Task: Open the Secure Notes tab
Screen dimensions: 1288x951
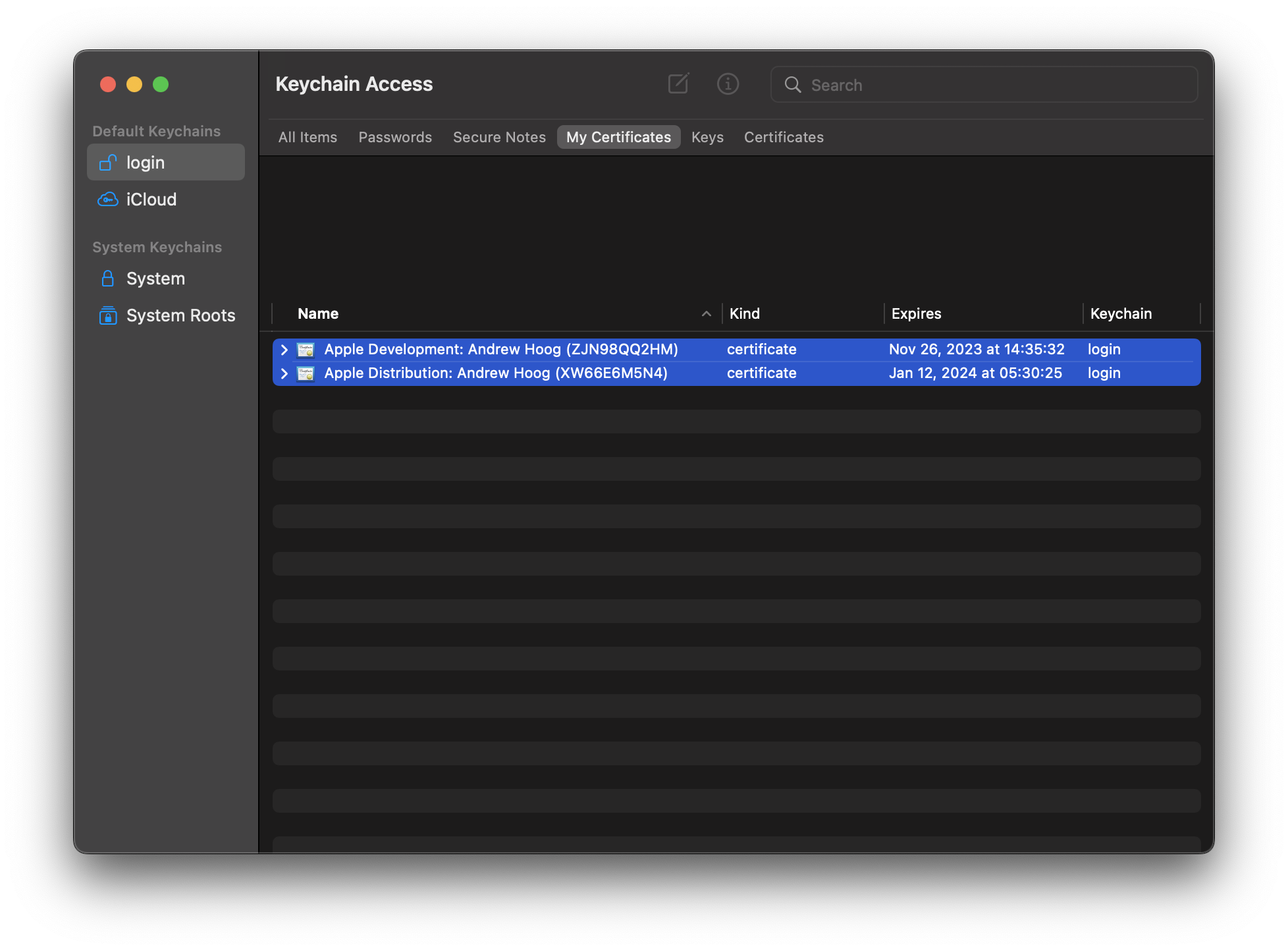Action: point(499,137)
